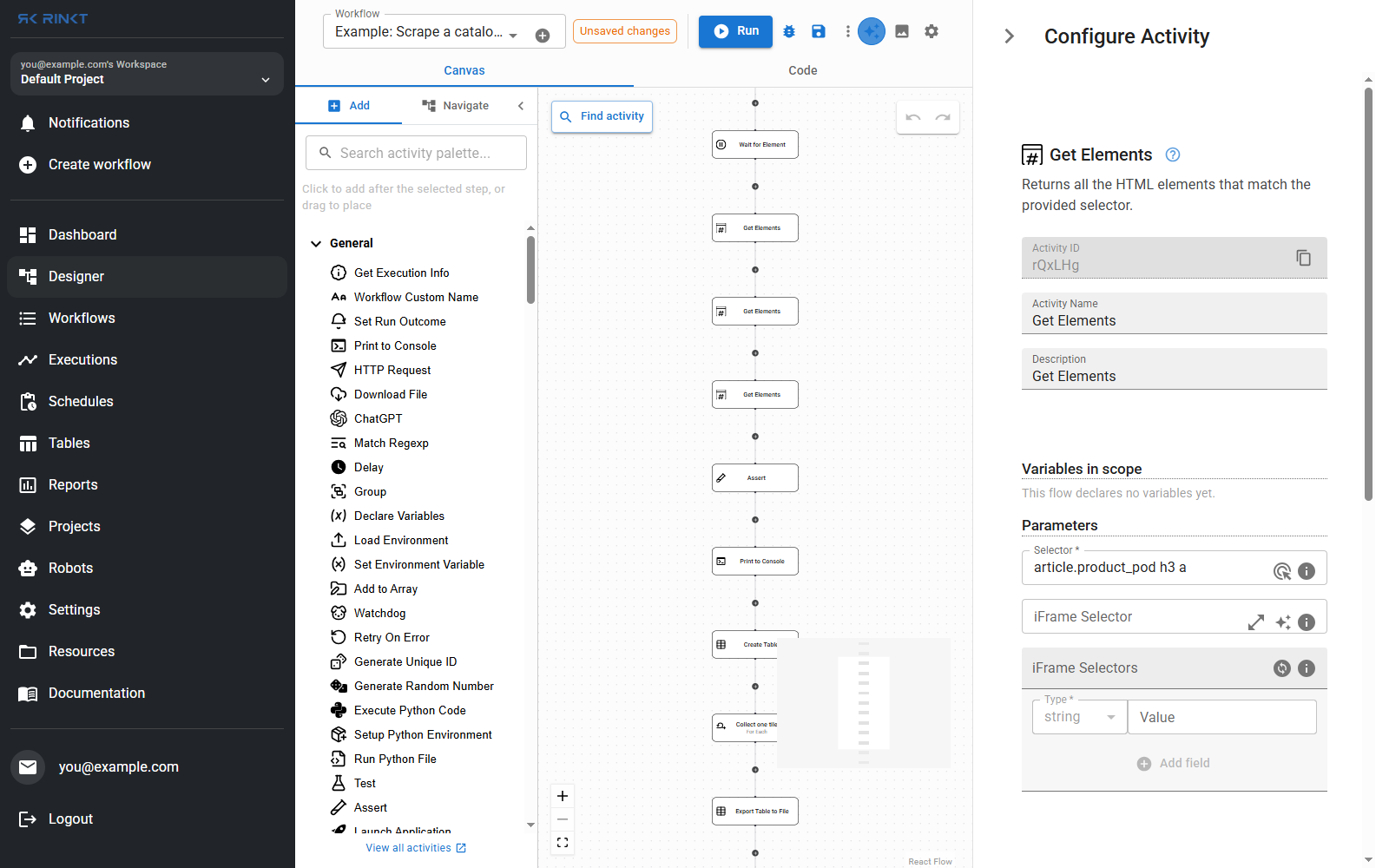This screenshot has height=868, width=1389.
Task: Expand the iFrame Selector editor
Action: point(1256,622)
